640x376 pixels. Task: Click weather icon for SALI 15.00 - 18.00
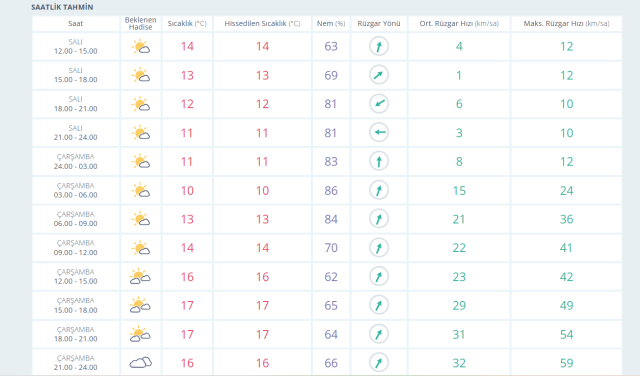click(x=141, y=75)
